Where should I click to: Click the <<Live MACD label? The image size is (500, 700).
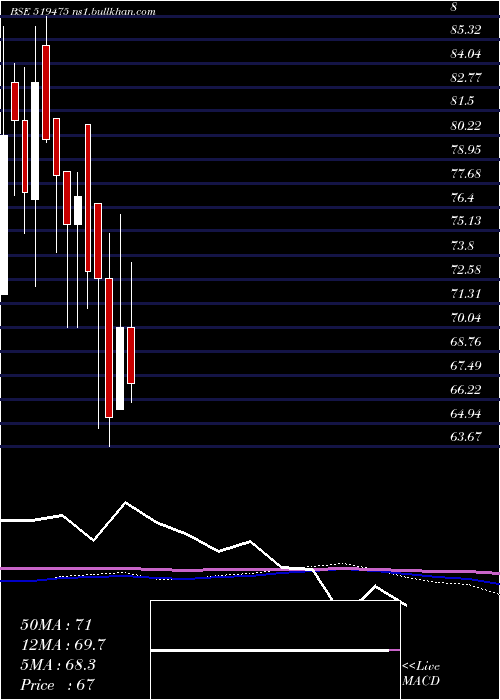[421, 674]
